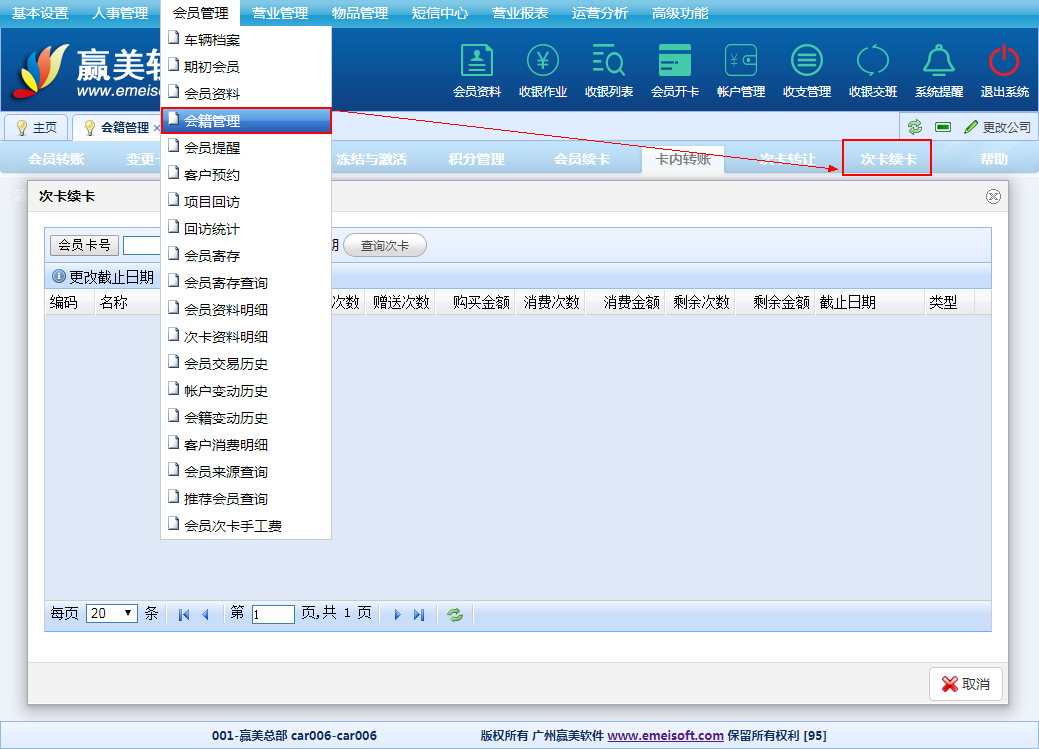1039x749 pixels.
Task: Visit the www.emeisoft.com link
Action: 665,735
